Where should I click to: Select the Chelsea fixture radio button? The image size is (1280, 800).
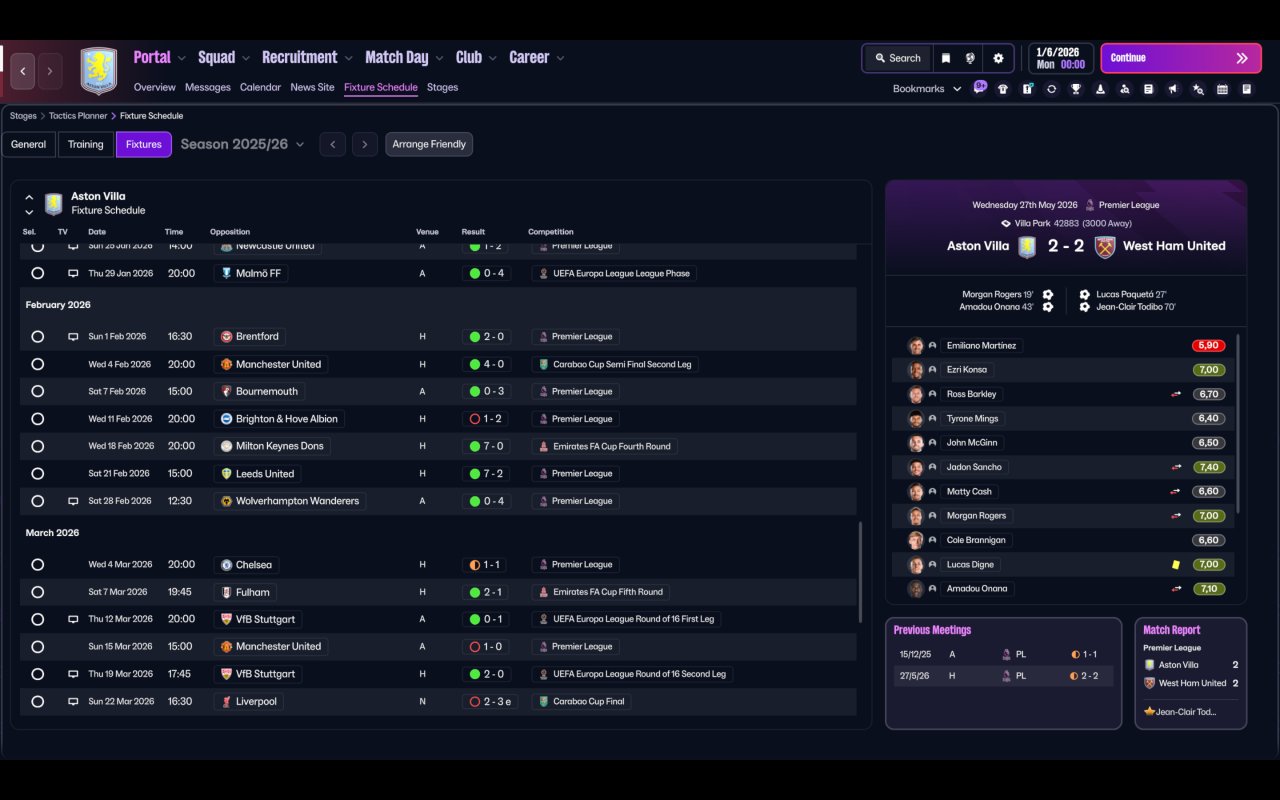tap(37, 565)
